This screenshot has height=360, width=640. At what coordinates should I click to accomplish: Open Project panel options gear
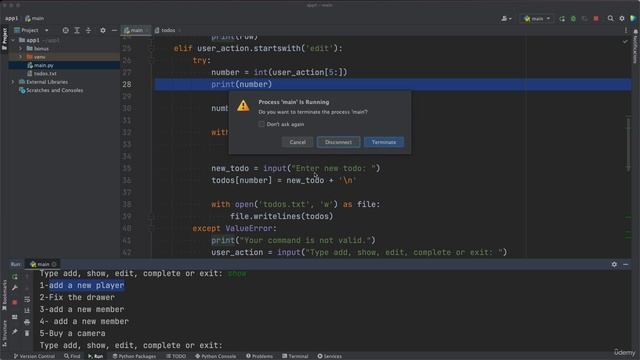coord(103,30)
